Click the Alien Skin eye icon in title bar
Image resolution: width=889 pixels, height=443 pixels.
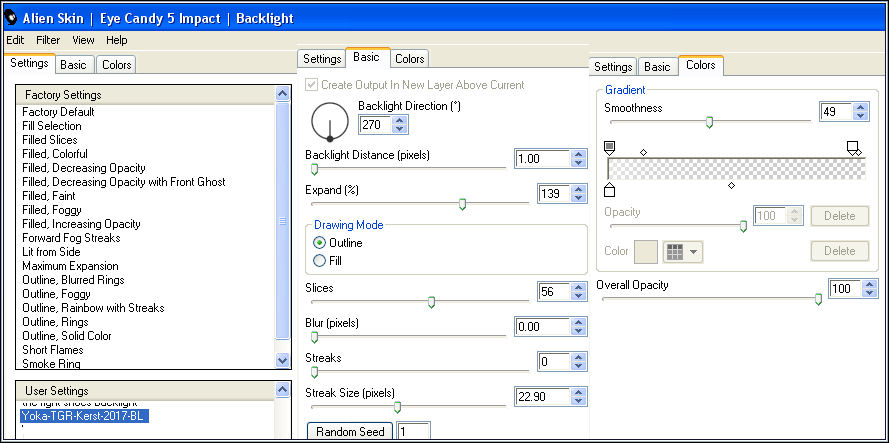click(11, 18)
